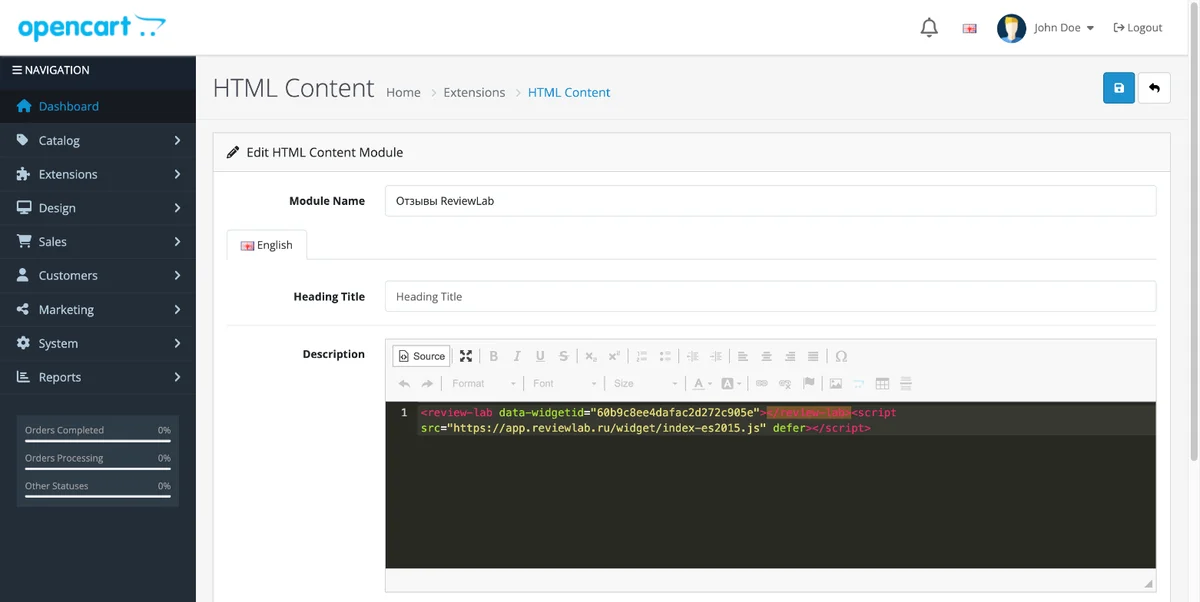This screenshot has width=1200, height=602.
Task: Open the Size dropdown
Action: pos(646,383)
